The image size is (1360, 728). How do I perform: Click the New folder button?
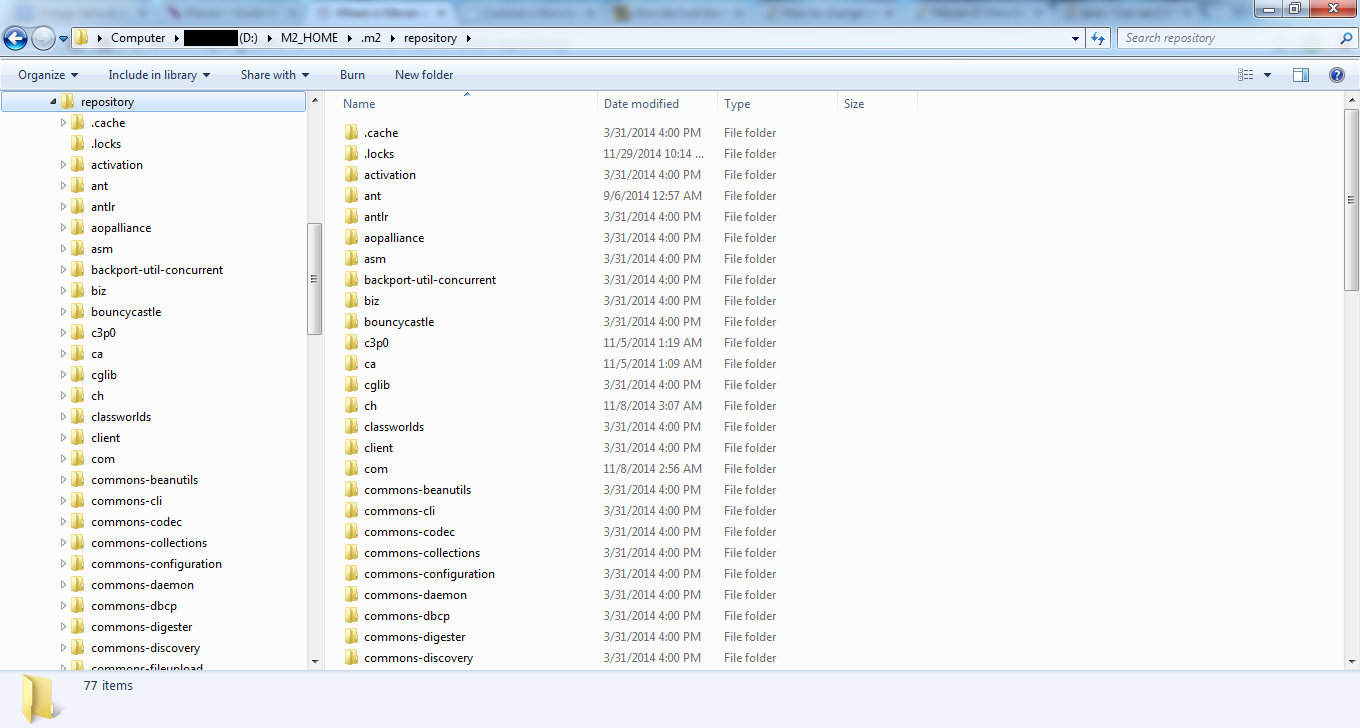[x=424, y=75]
